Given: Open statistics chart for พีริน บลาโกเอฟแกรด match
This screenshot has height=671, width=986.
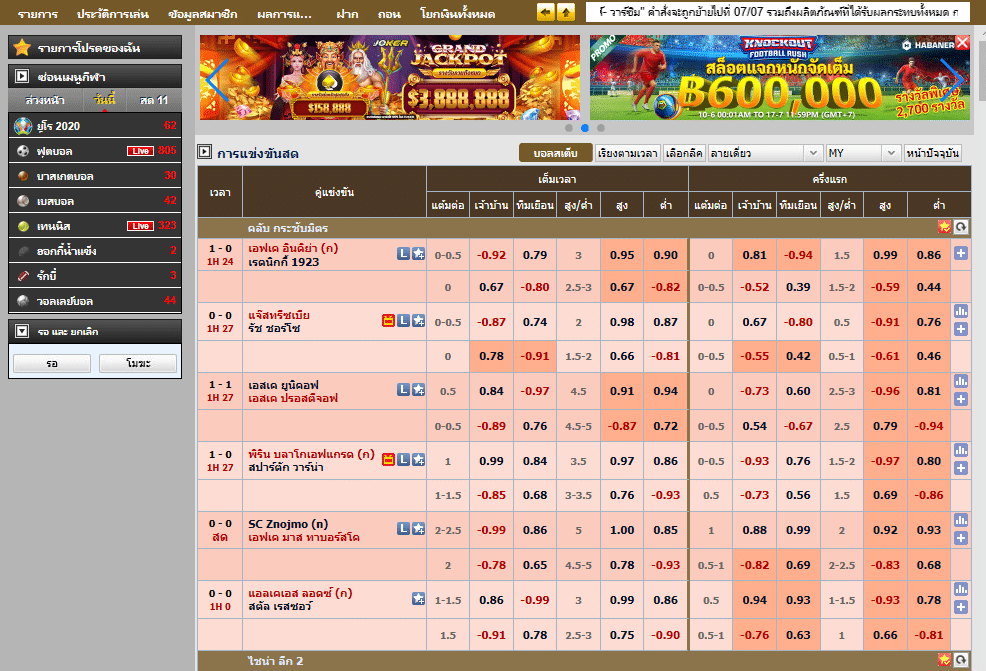Looking at the screenshot, I should 961,450.
